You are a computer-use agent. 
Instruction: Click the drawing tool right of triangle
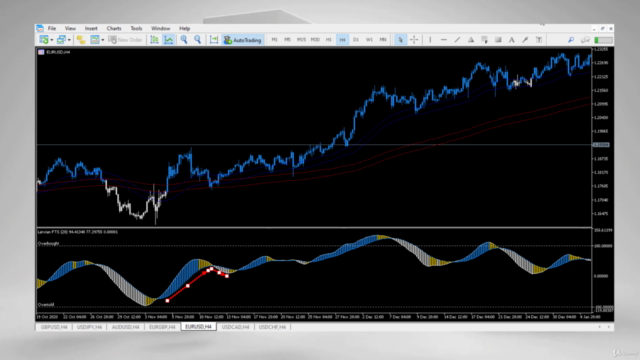pos(484,40)
